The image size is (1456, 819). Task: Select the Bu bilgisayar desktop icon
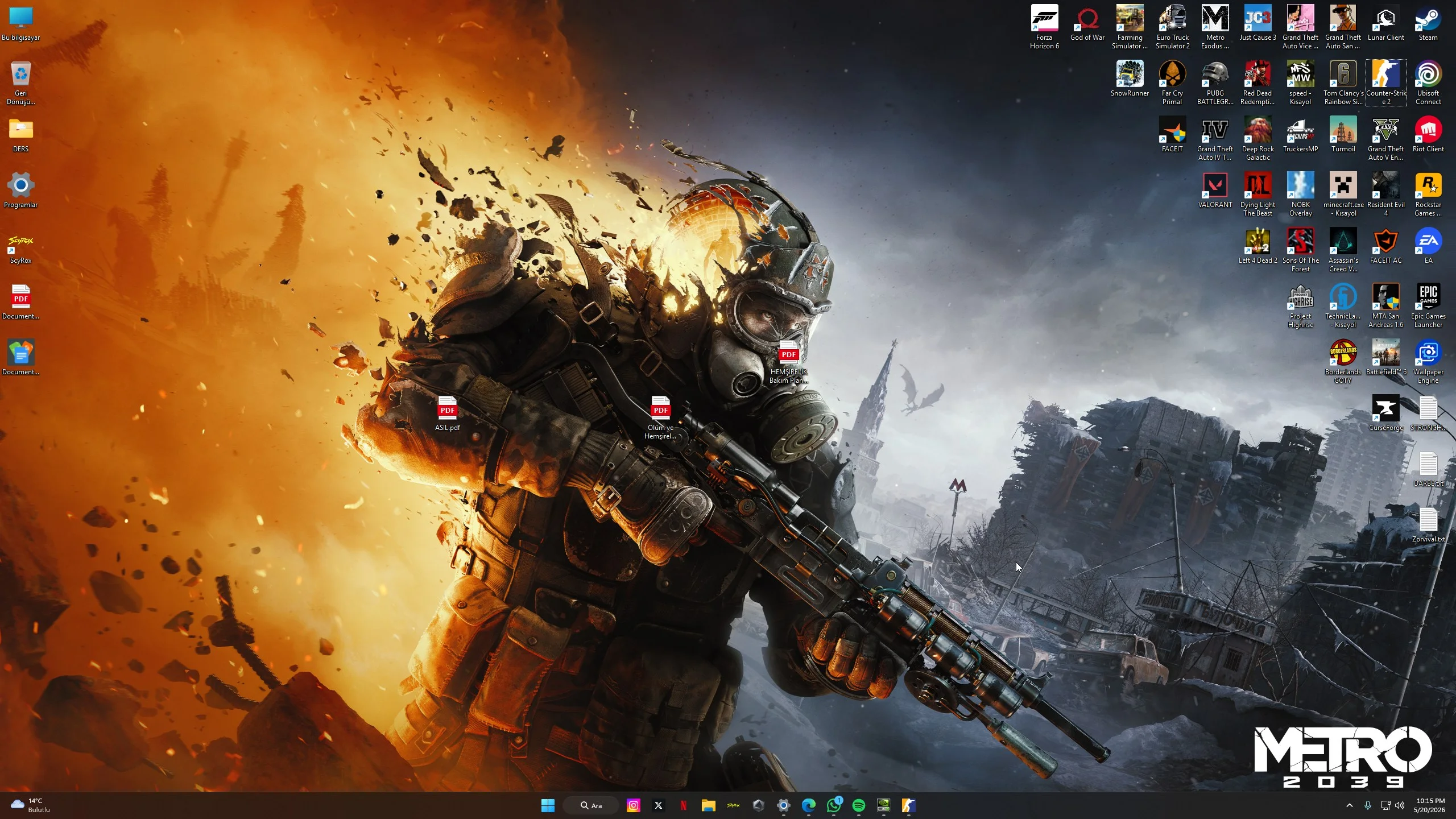point(21,23)
